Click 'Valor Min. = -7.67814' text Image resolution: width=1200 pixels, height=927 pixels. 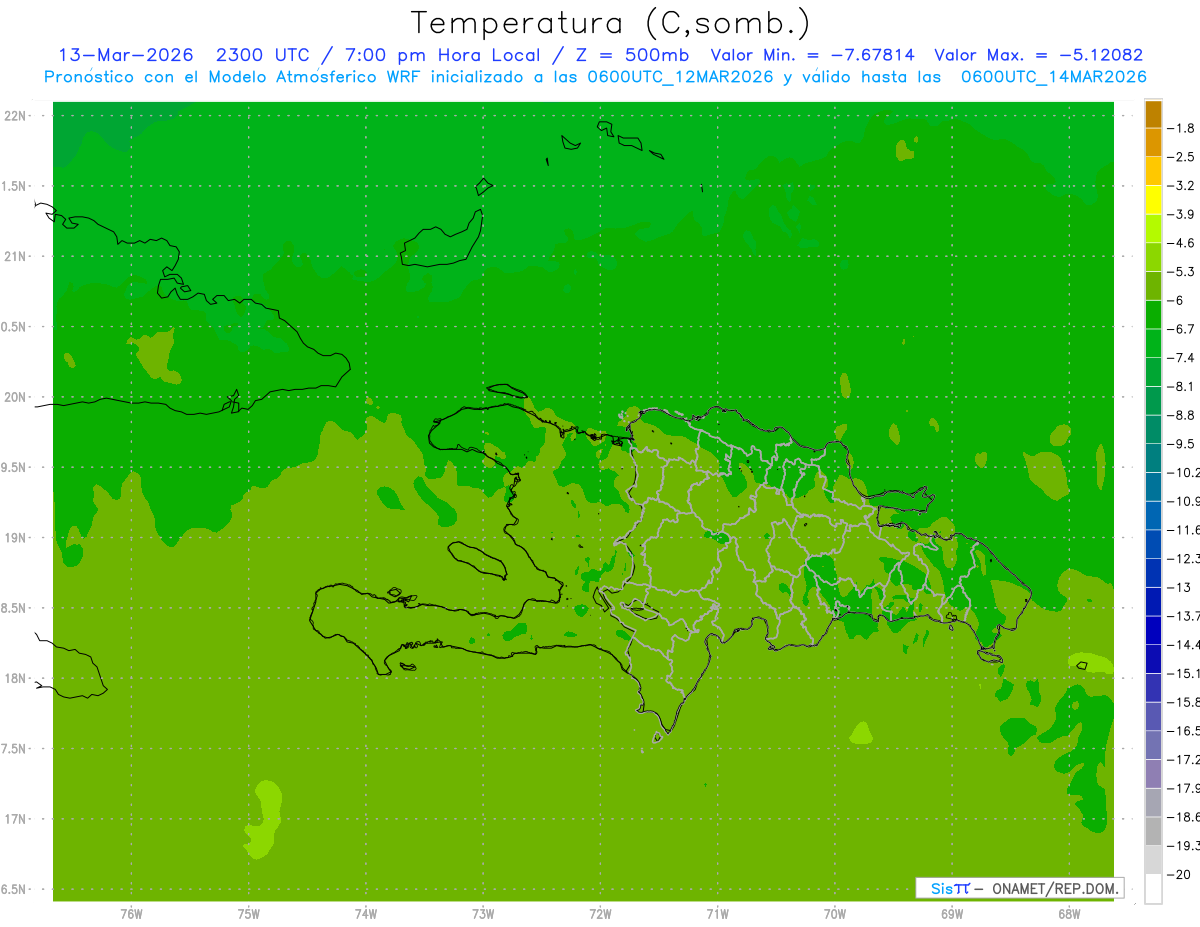812,55
